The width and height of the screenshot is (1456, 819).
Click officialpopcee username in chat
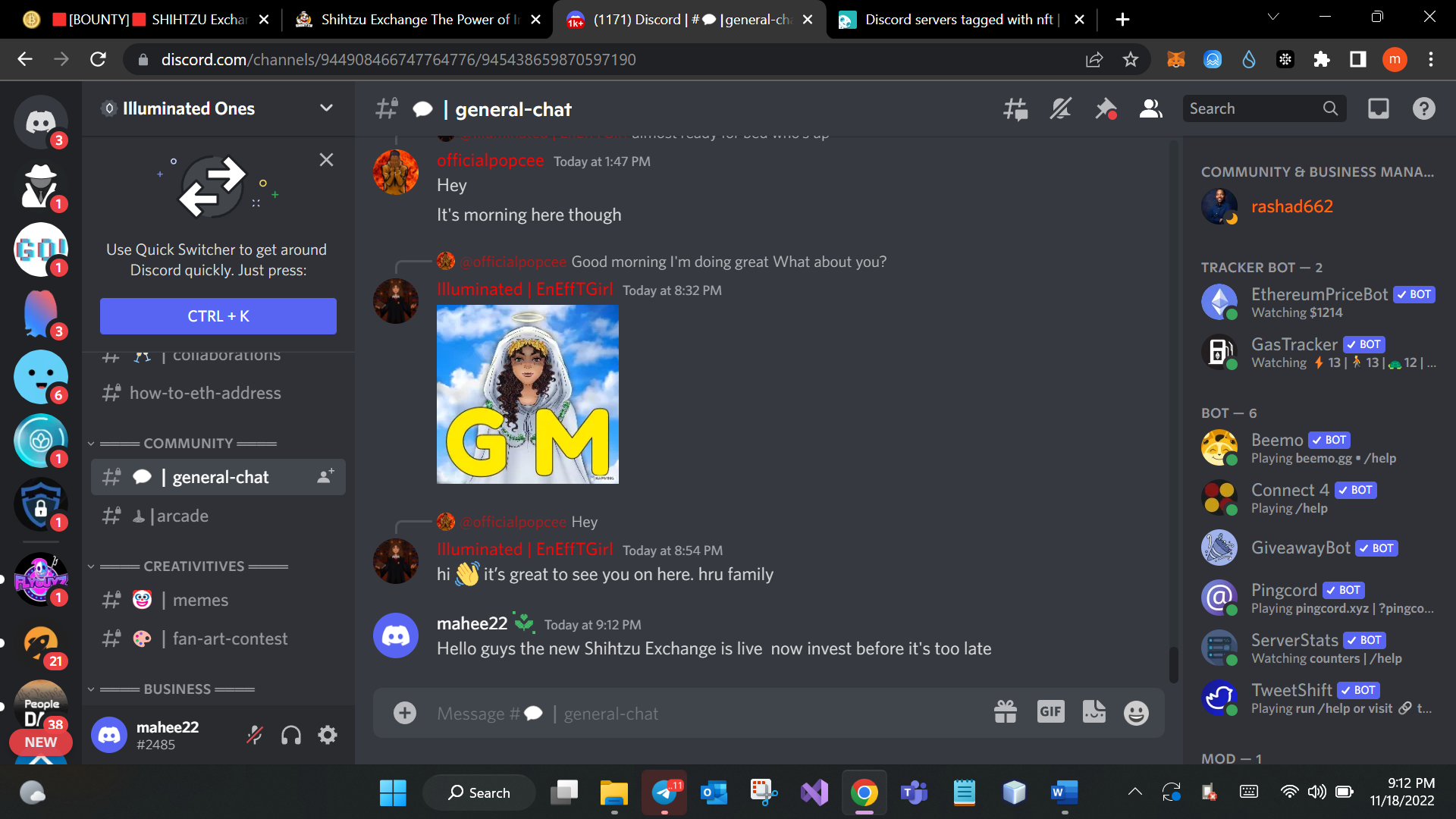(x=490, y=161)
